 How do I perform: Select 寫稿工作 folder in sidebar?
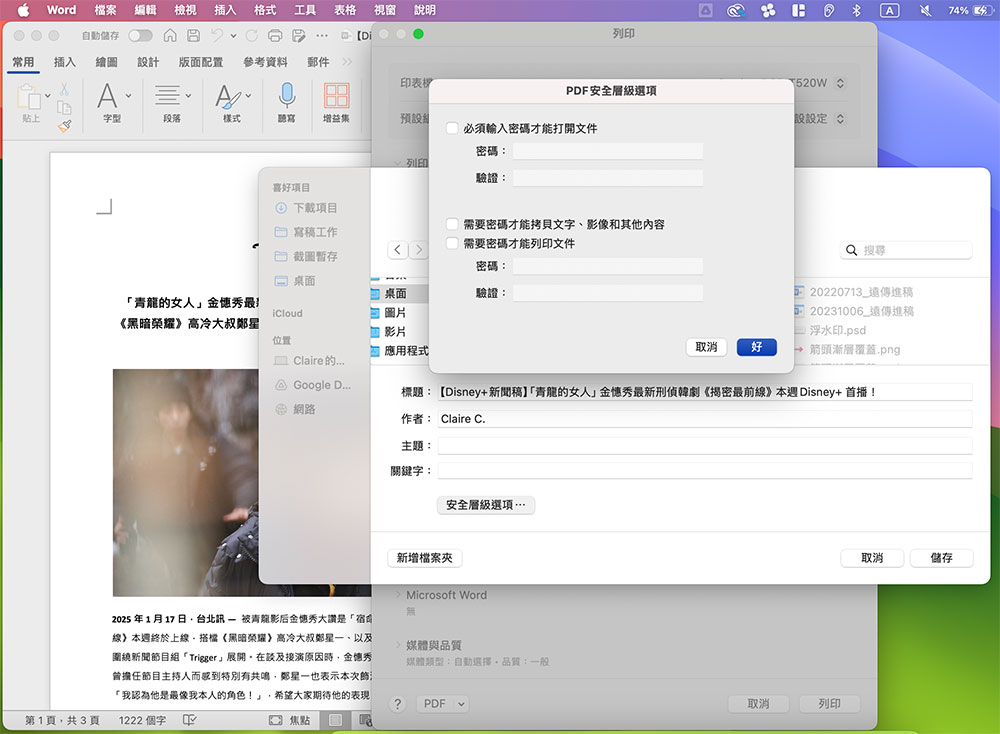tap(306, 232)
